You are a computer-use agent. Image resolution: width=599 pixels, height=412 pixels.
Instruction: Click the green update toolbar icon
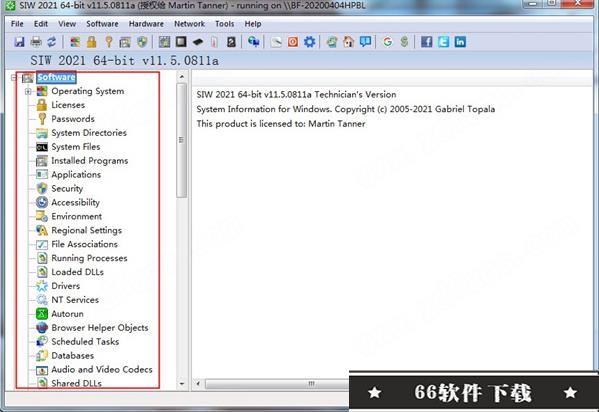pyautogui.click(x=332, y=42)
